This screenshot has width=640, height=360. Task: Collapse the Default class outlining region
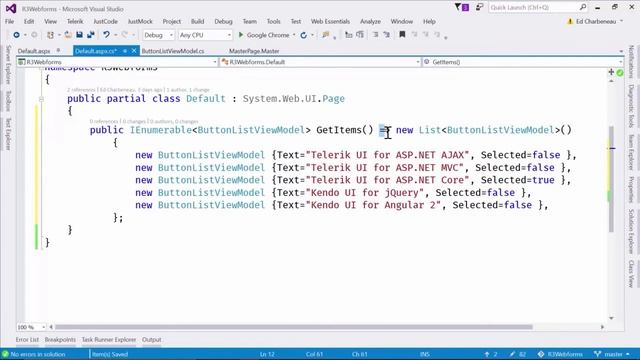[41, 99]
